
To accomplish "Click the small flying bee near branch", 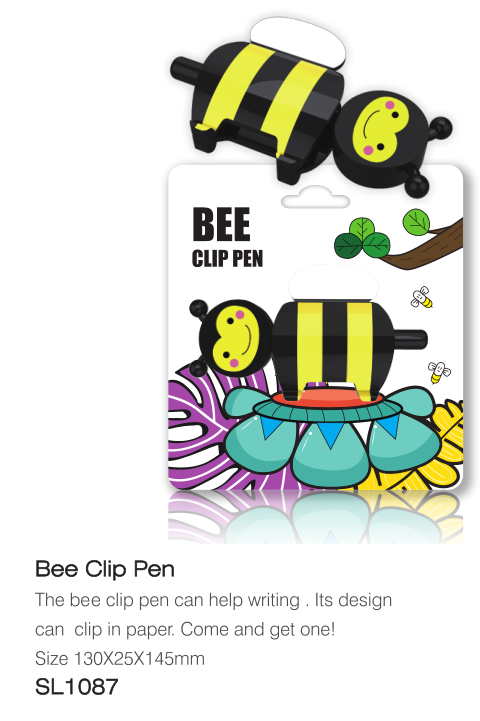I will point(422,297).
